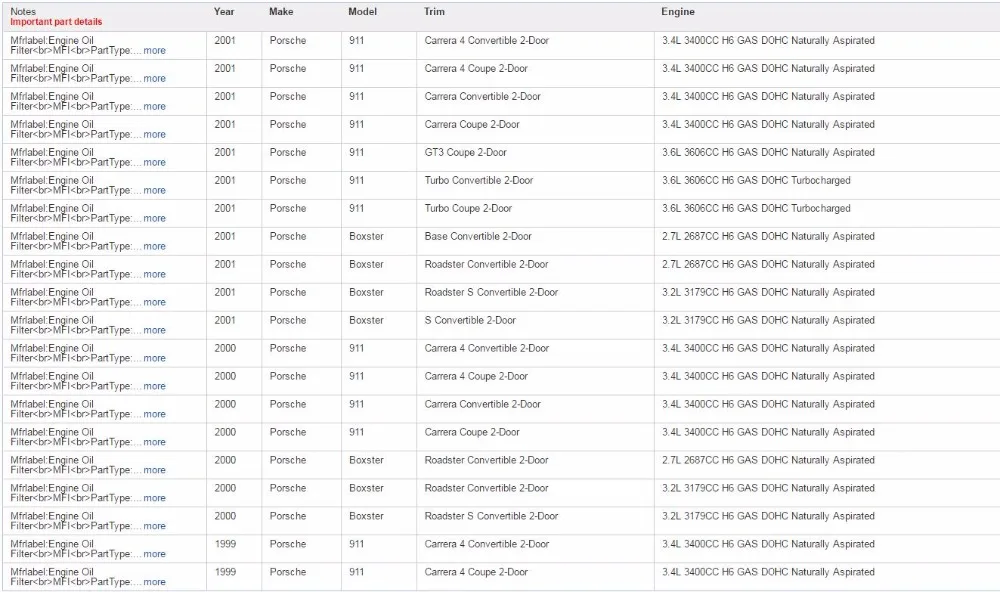Click the Model column header
The width and height of the screenshot is (1000, 592).
tap(362, 11)
